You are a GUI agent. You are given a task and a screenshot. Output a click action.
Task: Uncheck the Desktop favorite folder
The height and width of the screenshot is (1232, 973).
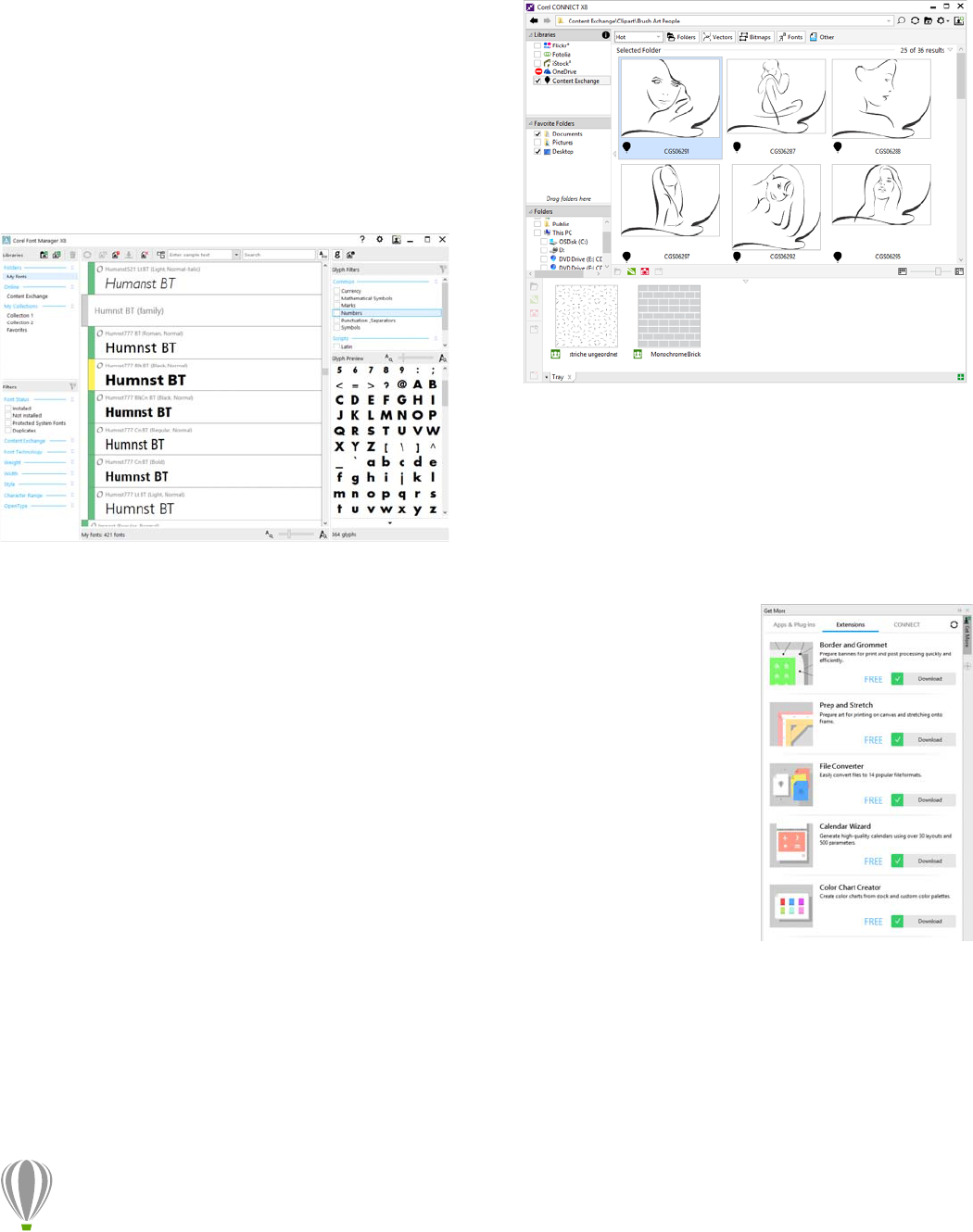click(537, 152)
